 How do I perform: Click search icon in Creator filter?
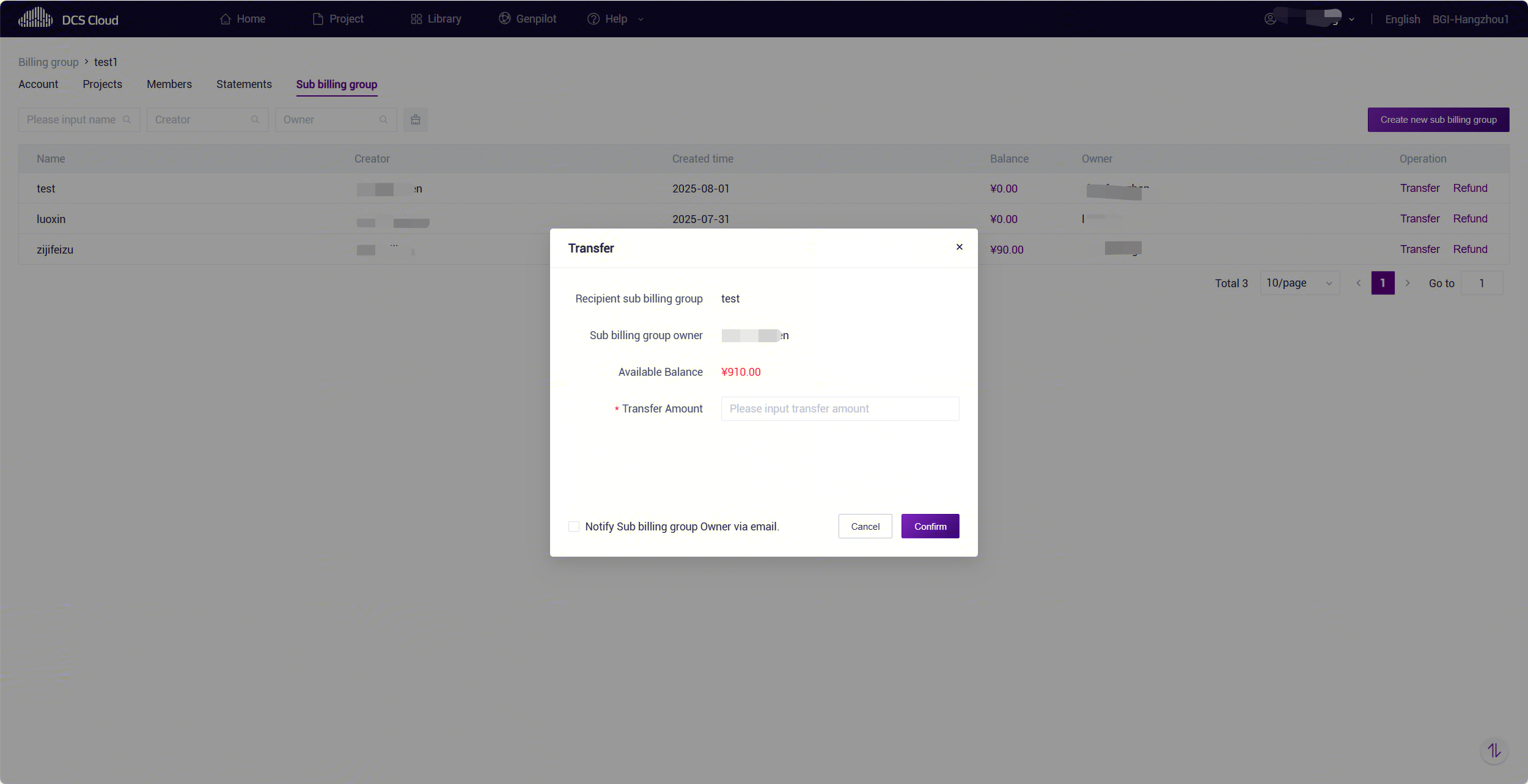tap(255, 120)
